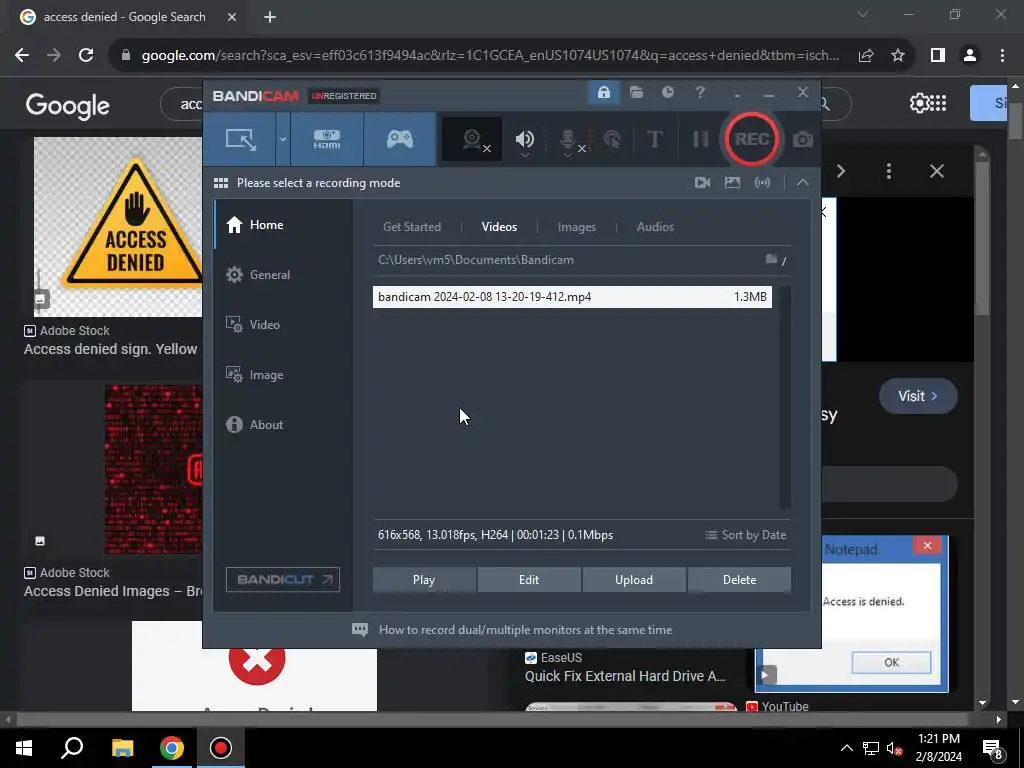Image resolution: width=1024 pixels, height=768 pixels.
Task: Go to next image in preview panel
Action: coord(841,171)
